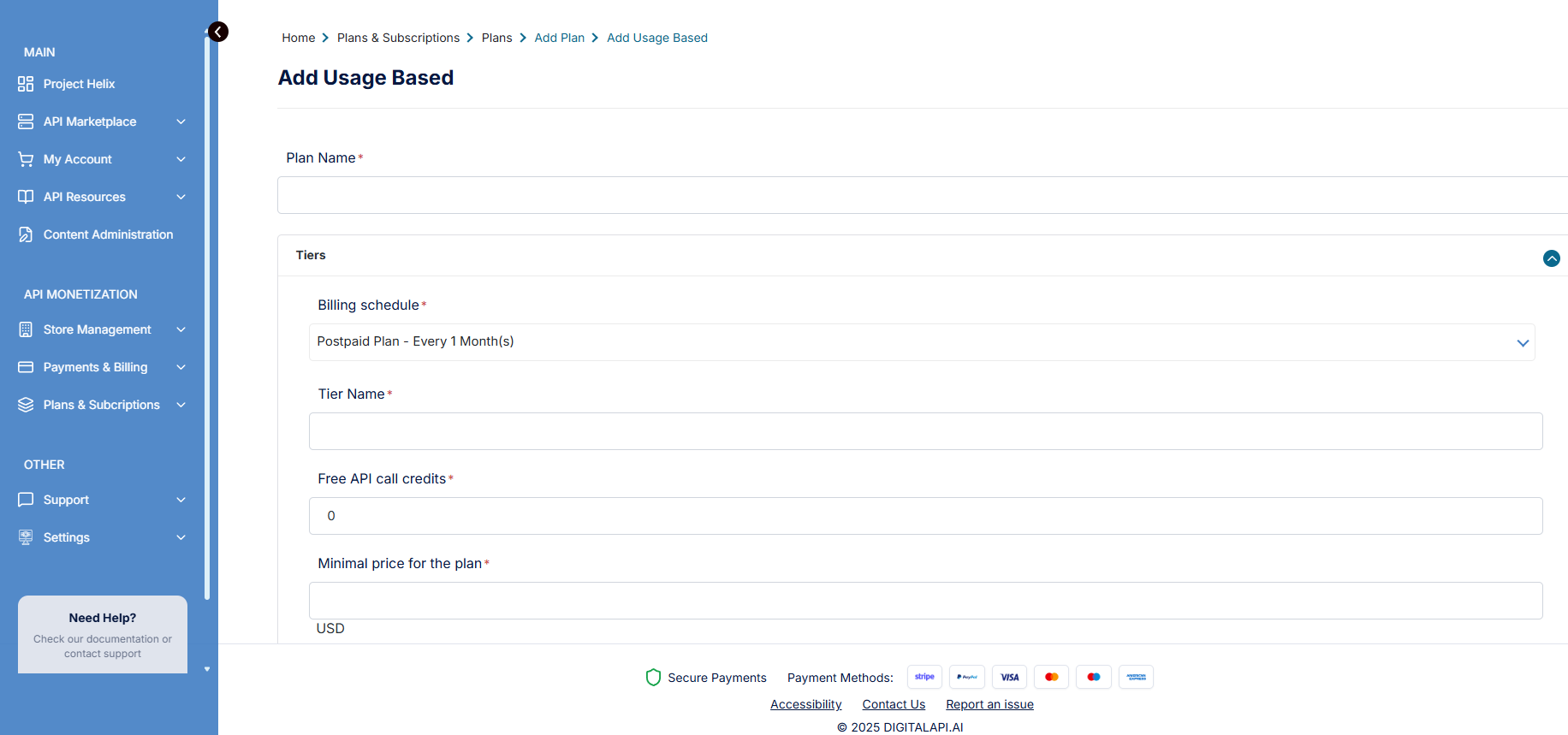Click the Project Helix dashboard icon
Image resolution: width=1568 pixels, height=735 pixels.
(x=26, y=84)
